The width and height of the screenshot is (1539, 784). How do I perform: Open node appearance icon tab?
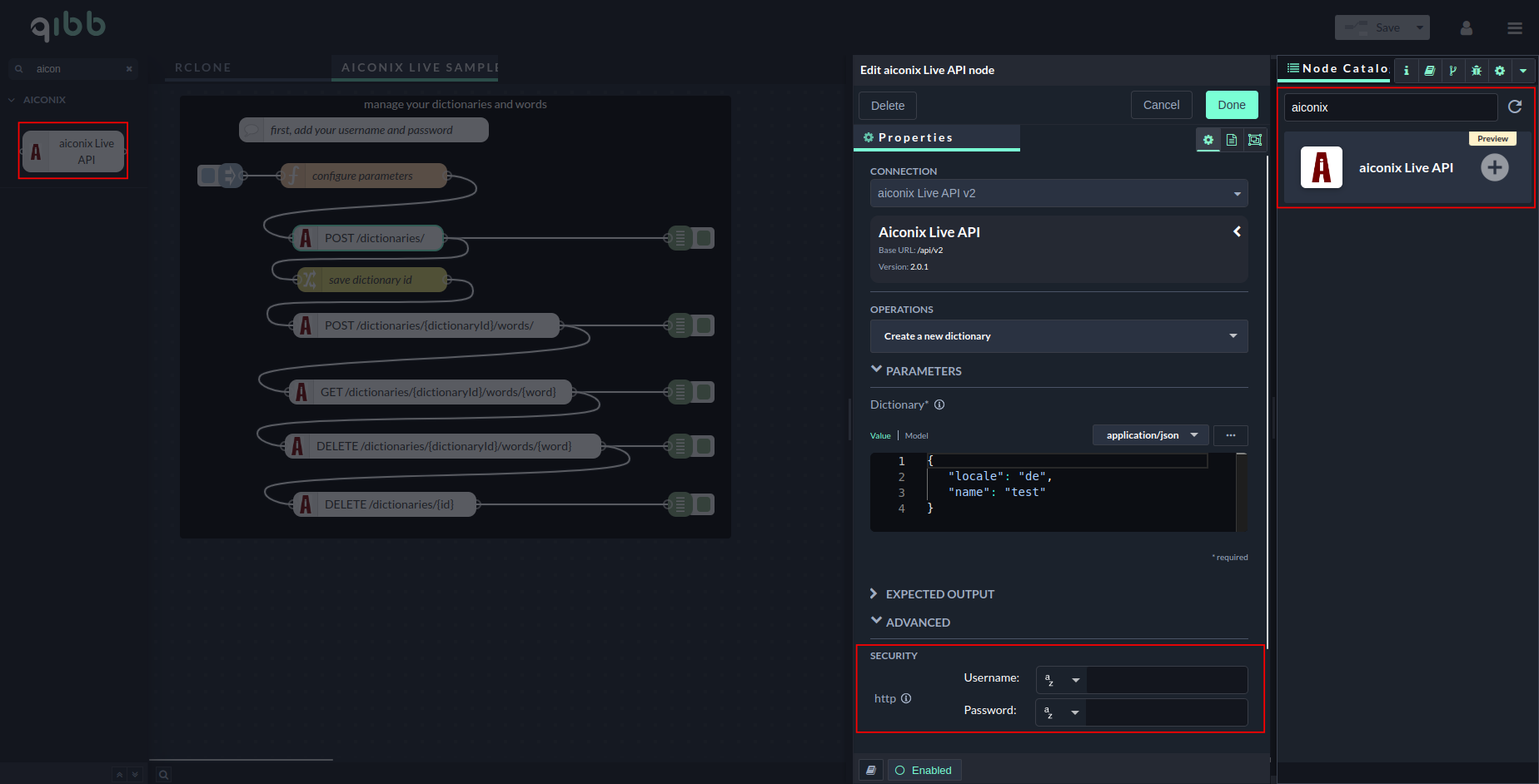coord(1255,140)
